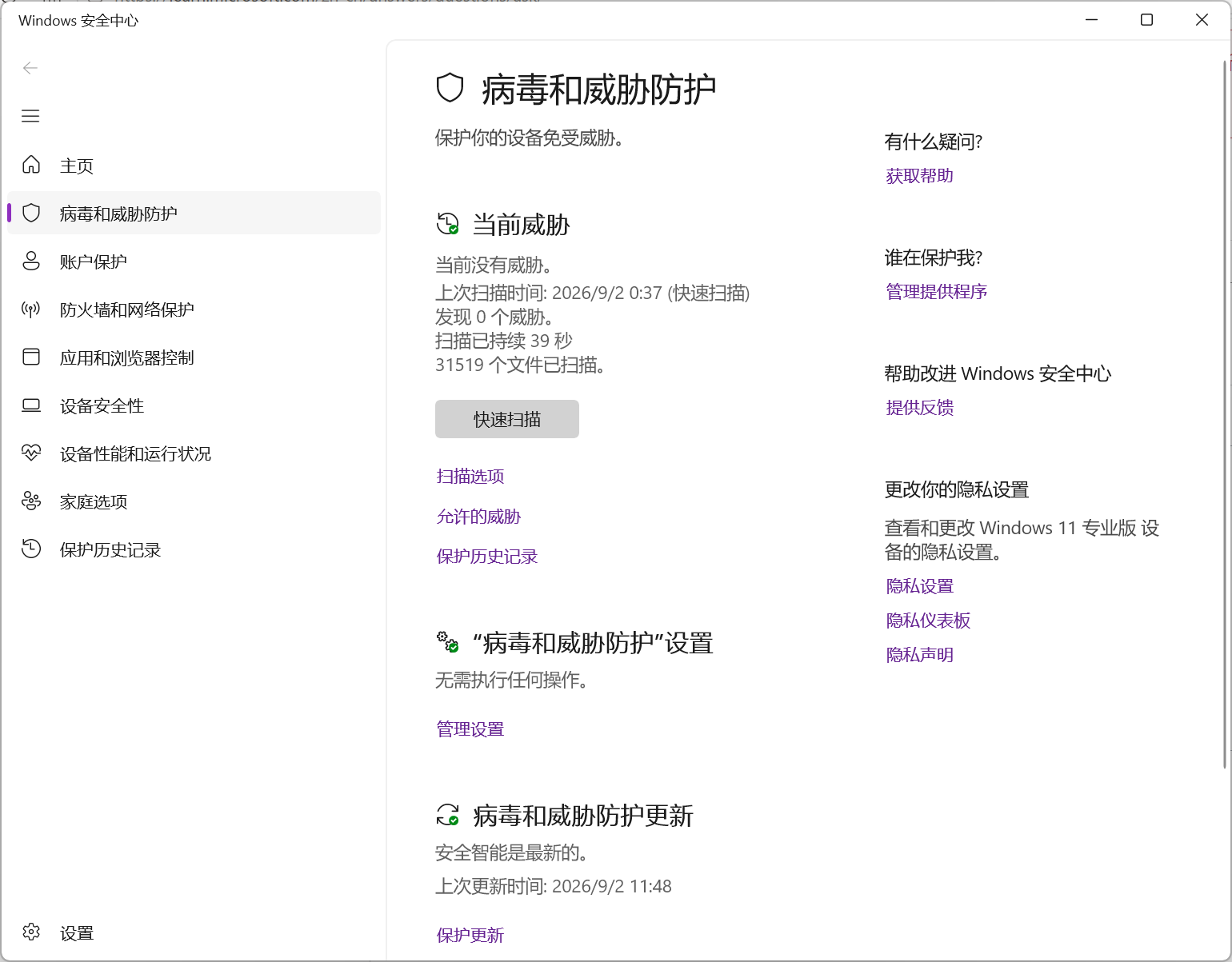
Task: Open the 隐私仪表板 link
Action: [929, 621]
